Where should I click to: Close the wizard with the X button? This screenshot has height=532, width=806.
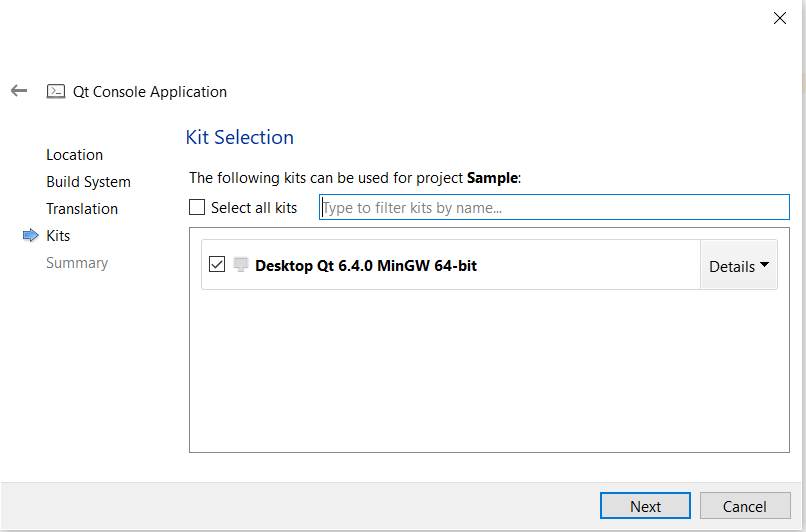[x=780, y=18]
